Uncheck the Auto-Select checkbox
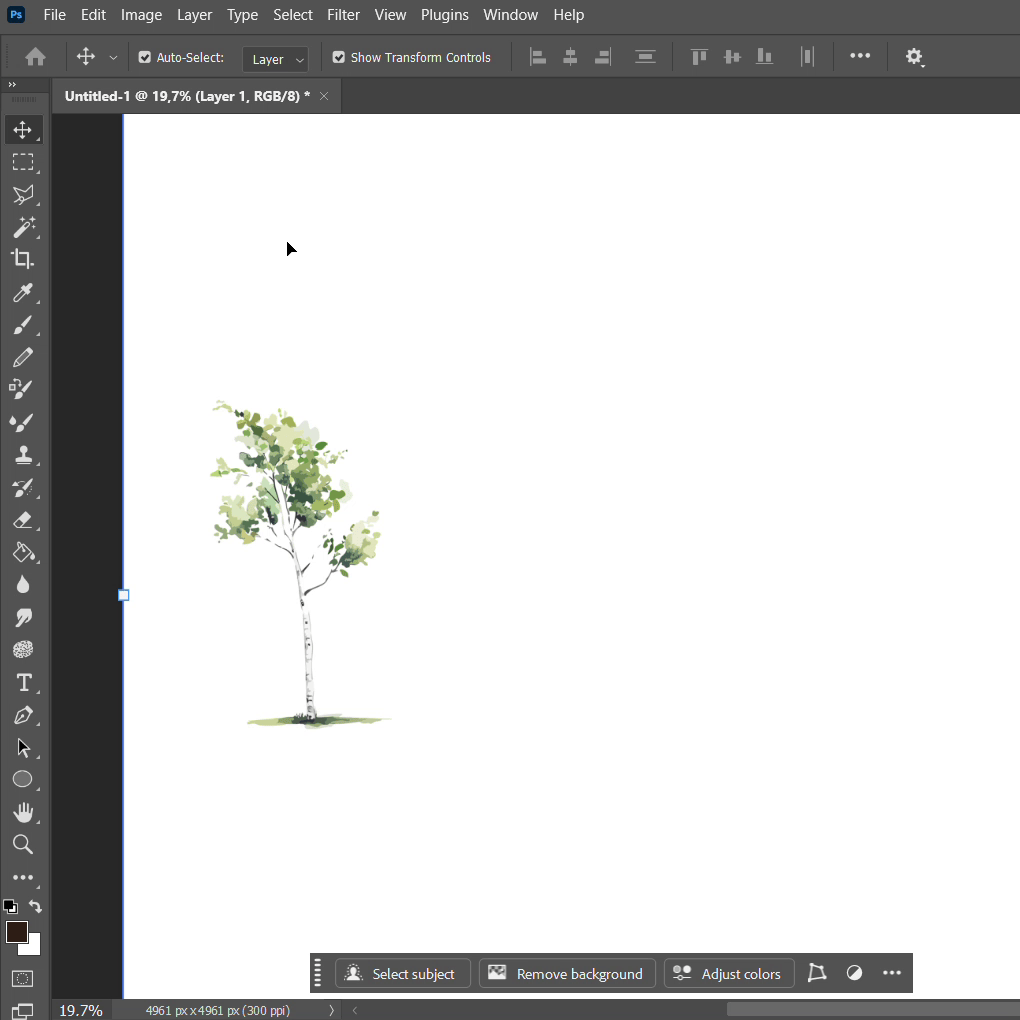The width and height of the screenshot is (1020, 1020). click(145, 58)
